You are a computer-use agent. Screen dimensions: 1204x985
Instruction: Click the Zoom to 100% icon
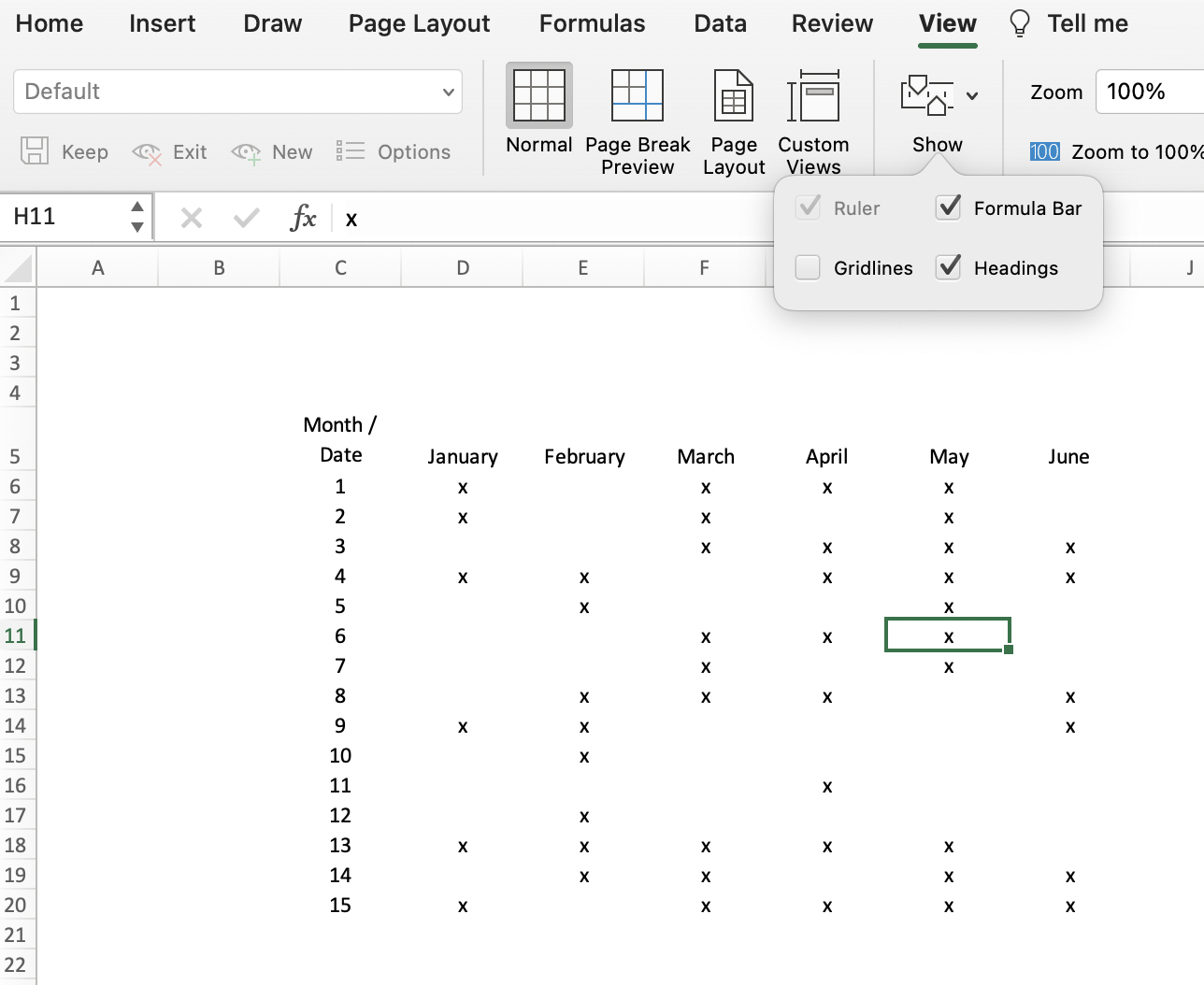point(1044,151)
